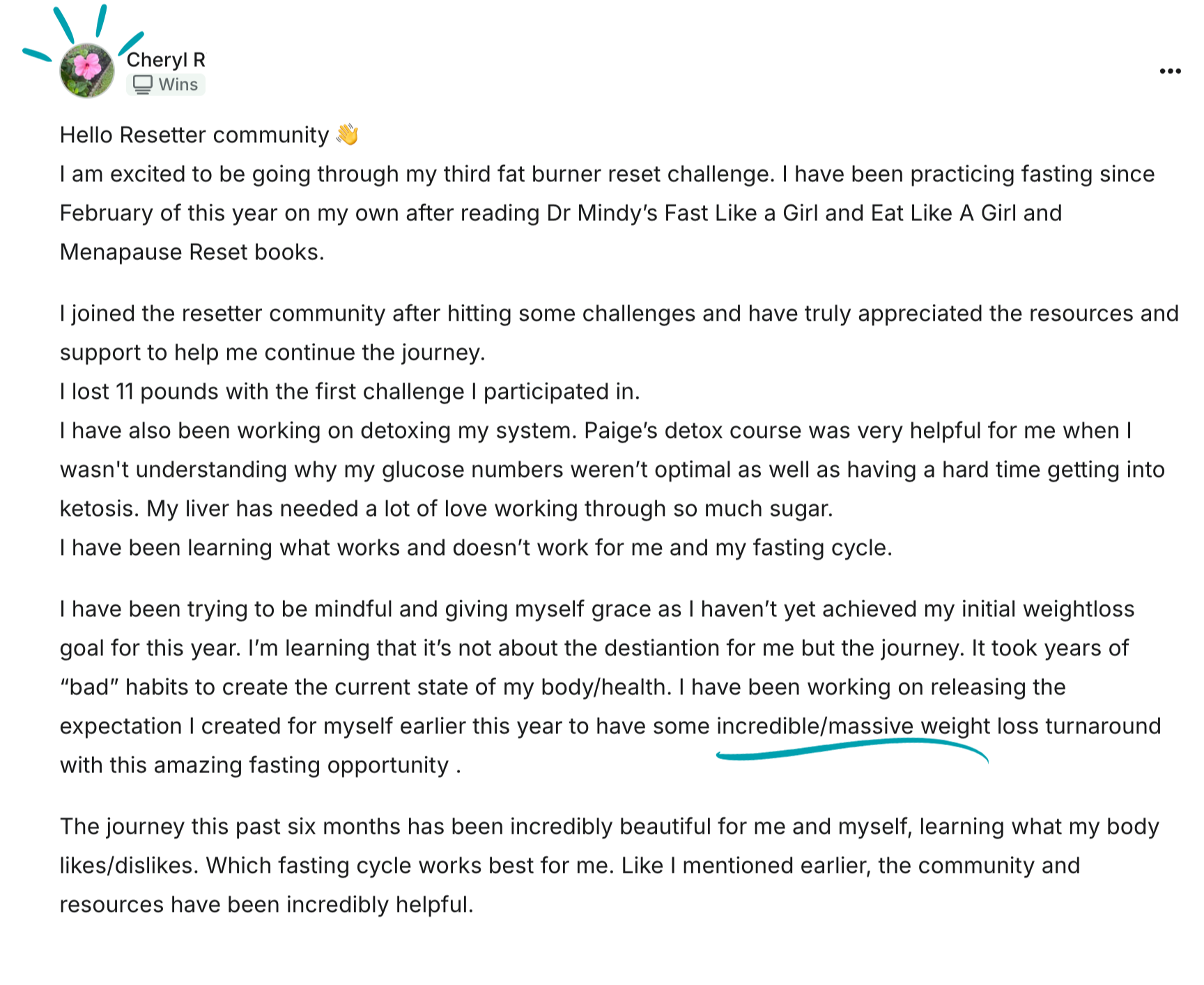The width and height of the screenshot is (1204, 985).
Task: Click the final line 'resources have been incredibly helpful'
Action: pos(267,905)
